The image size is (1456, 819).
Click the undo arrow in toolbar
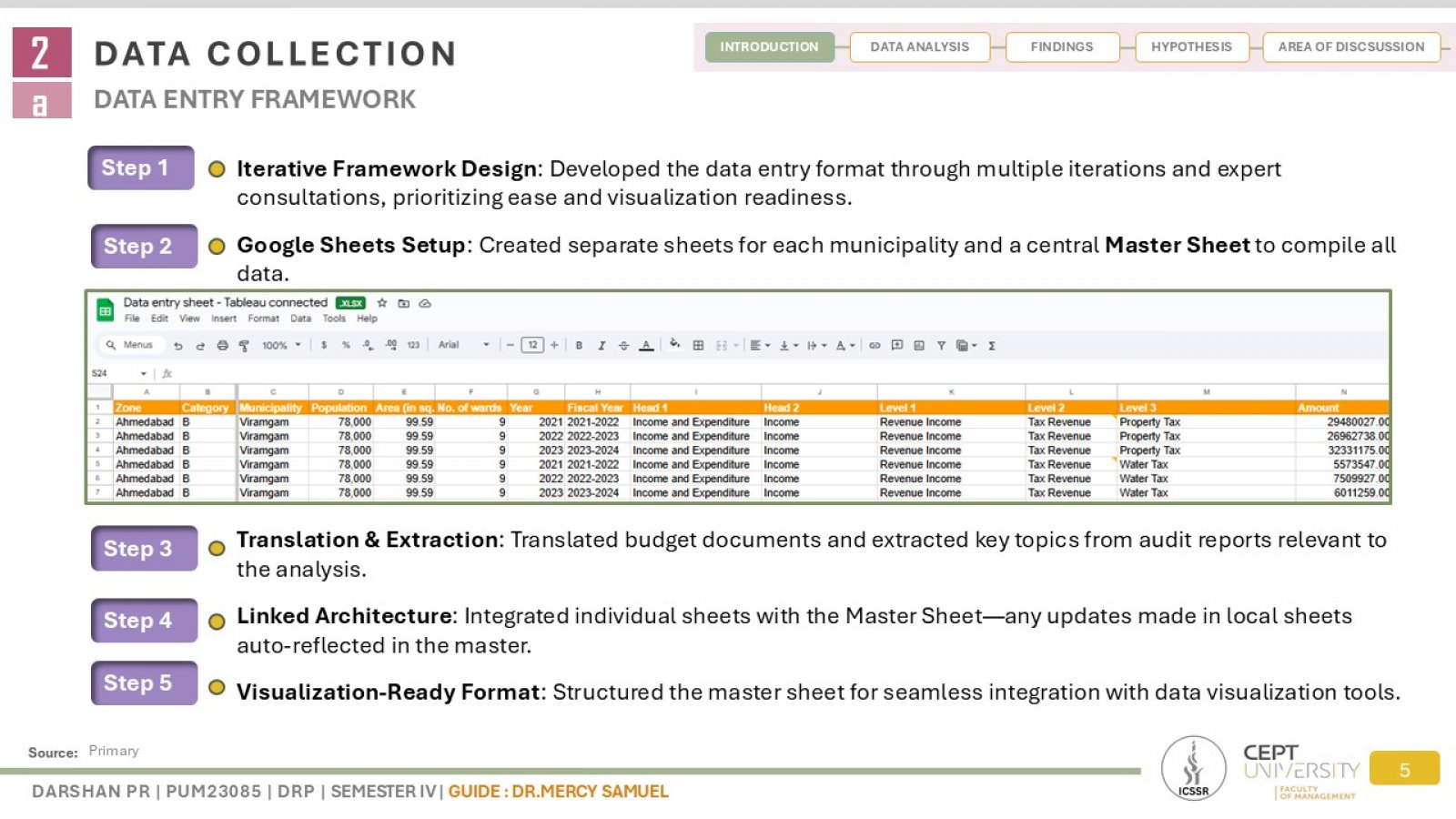pyautogui.click(x=178, y=346)
